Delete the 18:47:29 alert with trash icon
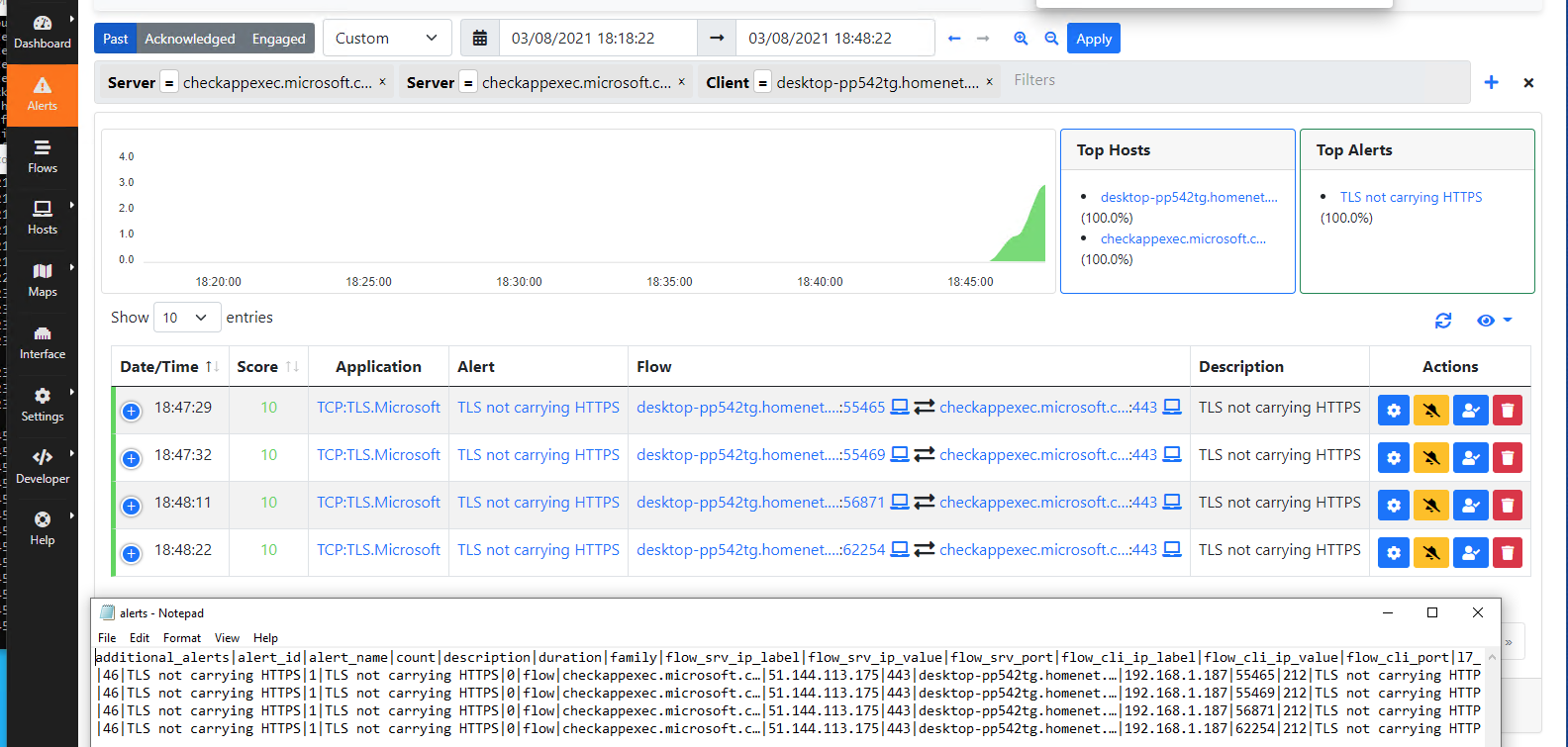The width and height of the screenshot is (1568, 747). [1508, 410]
